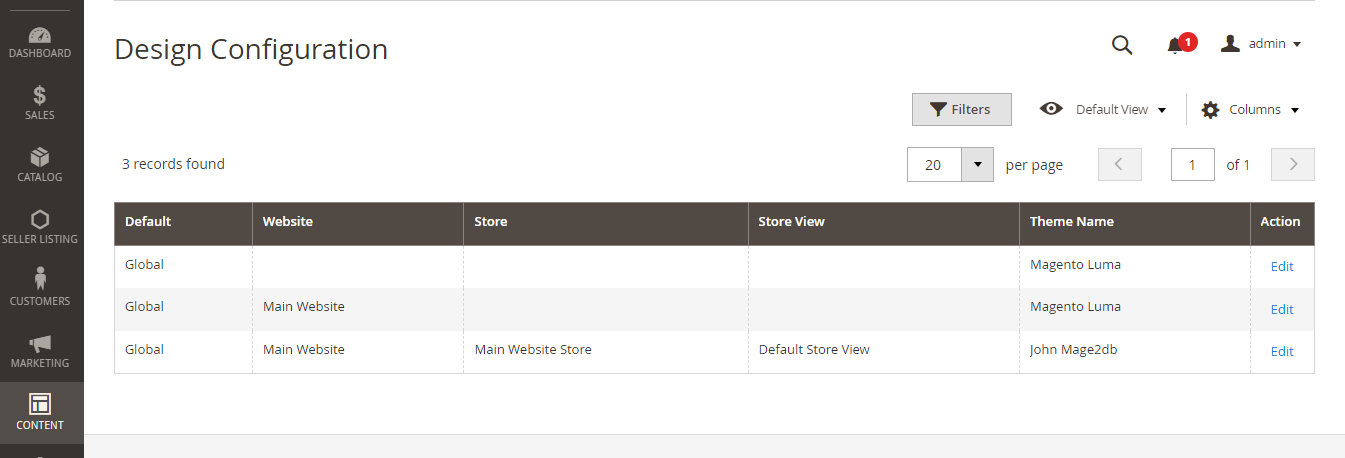Click the 3 records found text
1345x458 pixels.
[x=173, y=164]
